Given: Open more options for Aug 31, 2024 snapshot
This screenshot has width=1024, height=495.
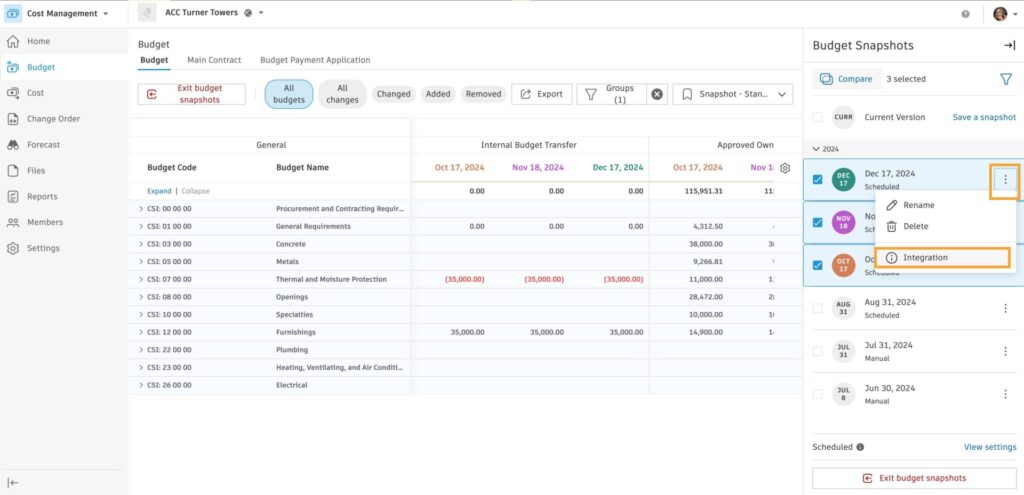Looking at the screenshot, I should point(1005,308).
